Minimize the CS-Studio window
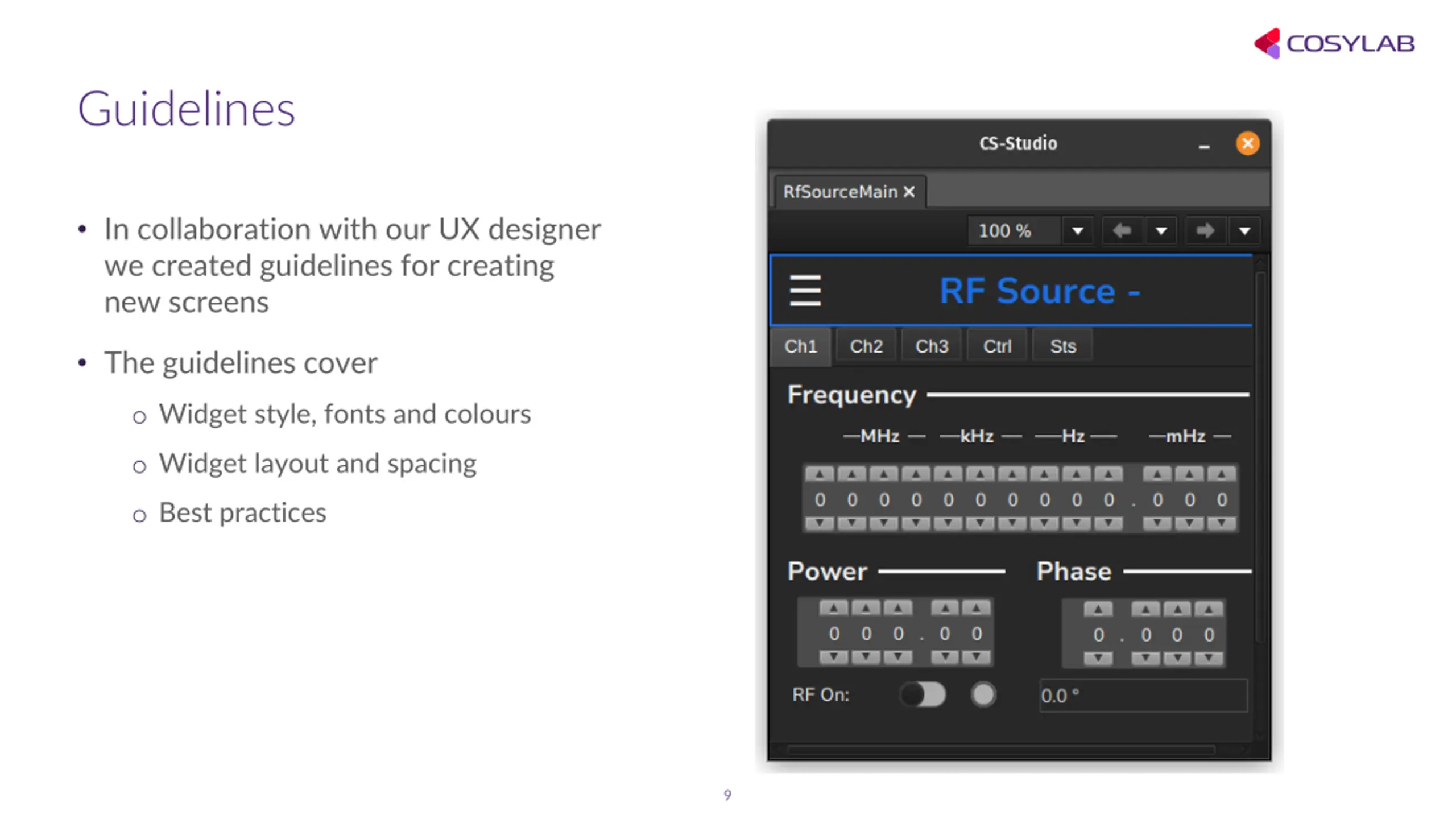The height and width of the screenshot is (819, 1456). click(1203, 147)
